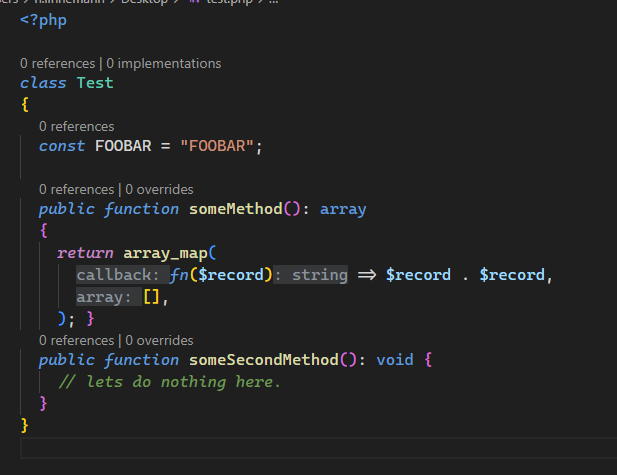Click the "callback:" inlay hint

click(x=117, y=275)
